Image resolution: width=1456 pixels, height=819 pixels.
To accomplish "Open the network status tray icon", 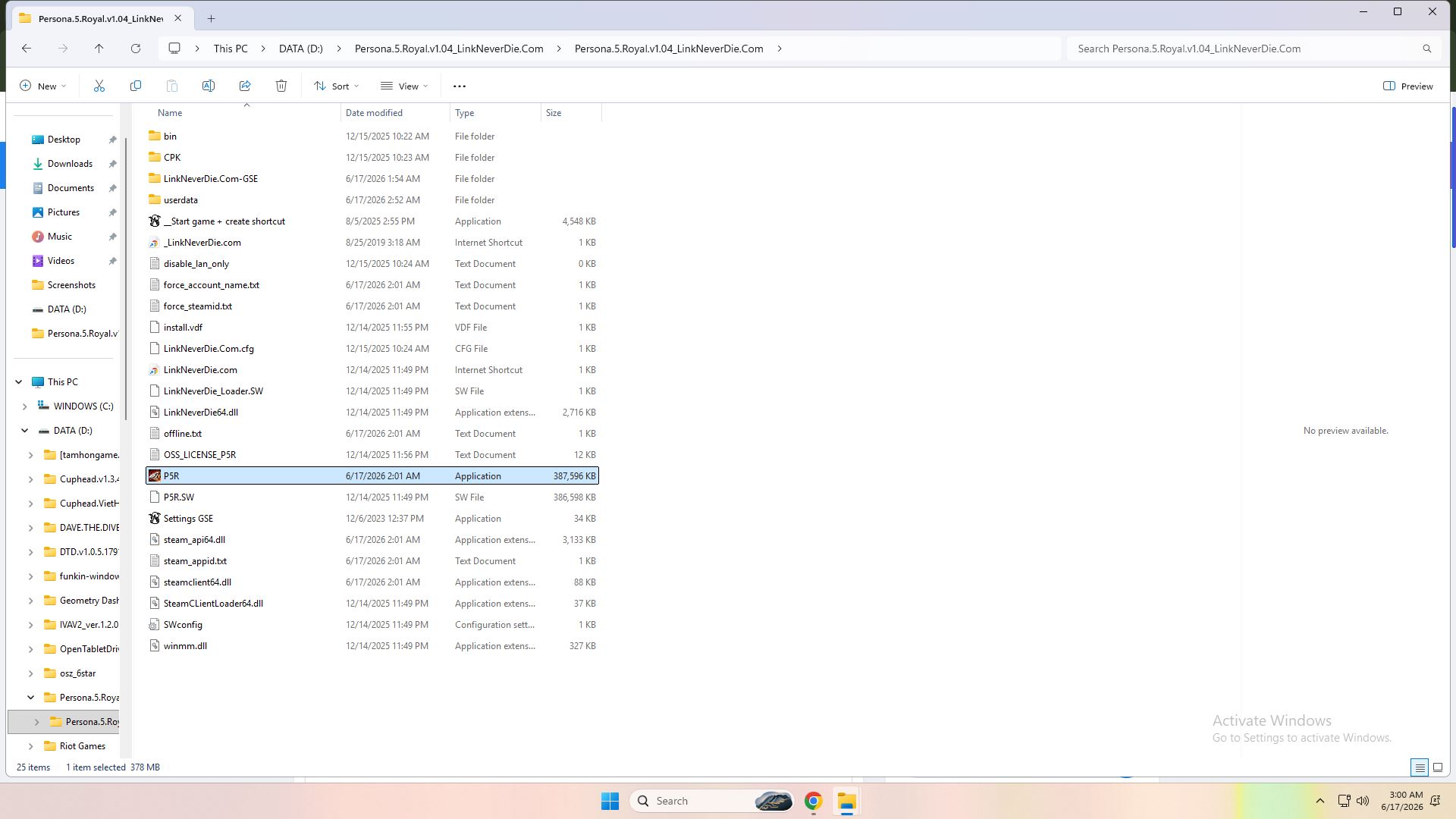I will 1344,801.
